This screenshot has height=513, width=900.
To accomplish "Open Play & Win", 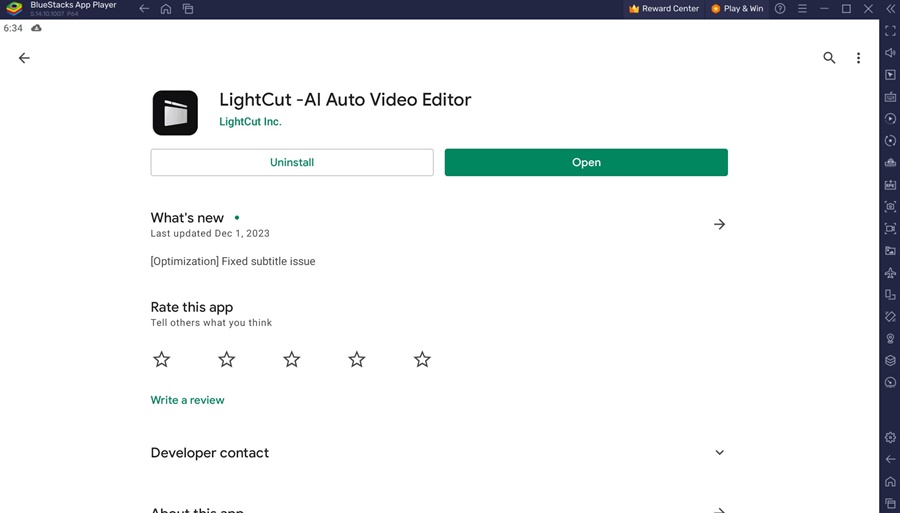I will pos(737,9).
